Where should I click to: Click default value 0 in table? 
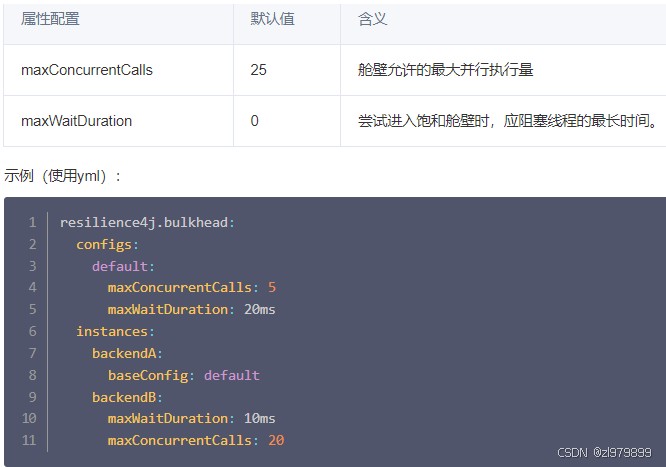coord(254,121)
